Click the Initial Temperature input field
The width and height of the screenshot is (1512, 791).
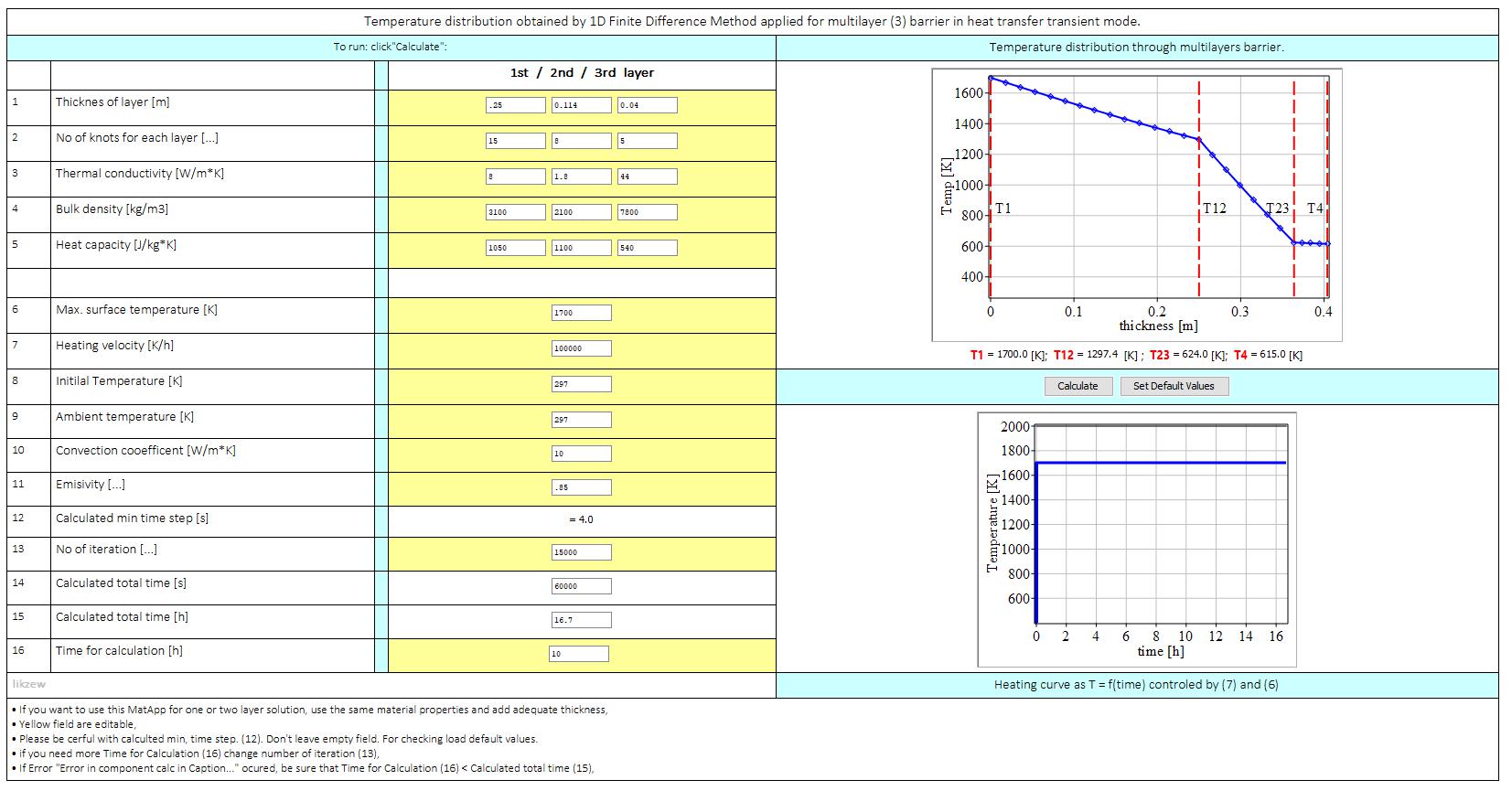(582, 384)
